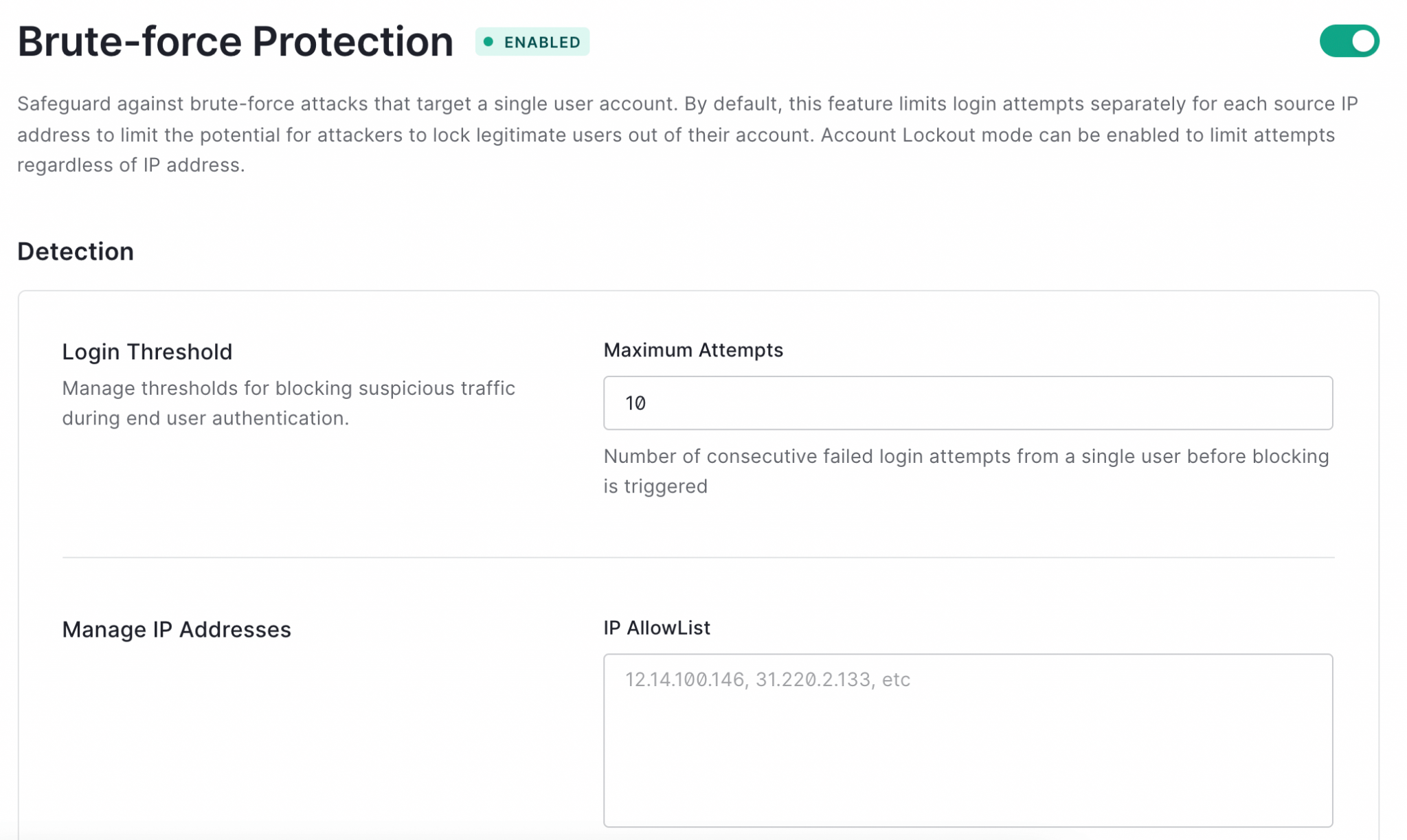Viewport: 1407px width, 840px height.
Task: Disable the master protection switch
Action: click(1349, 41)
